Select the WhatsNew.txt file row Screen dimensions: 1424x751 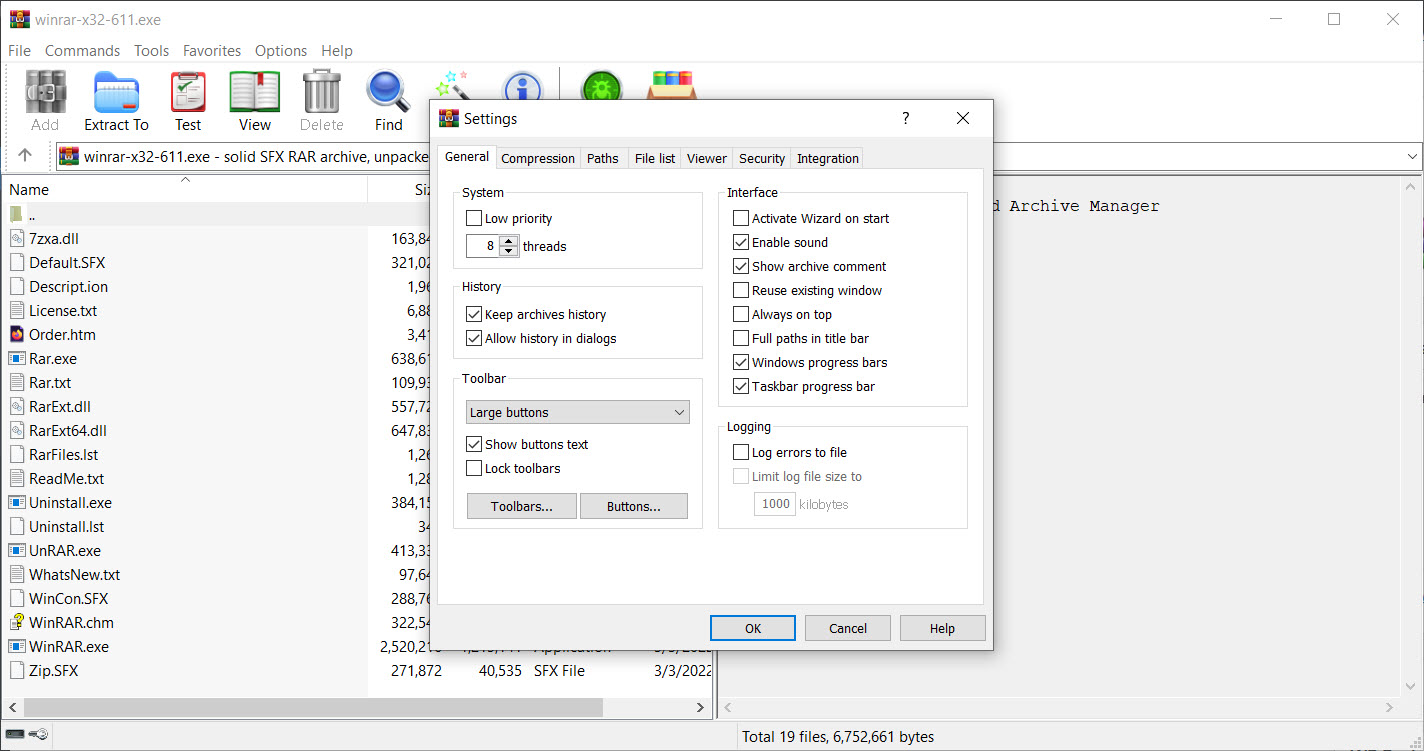(x=356, y=574)
